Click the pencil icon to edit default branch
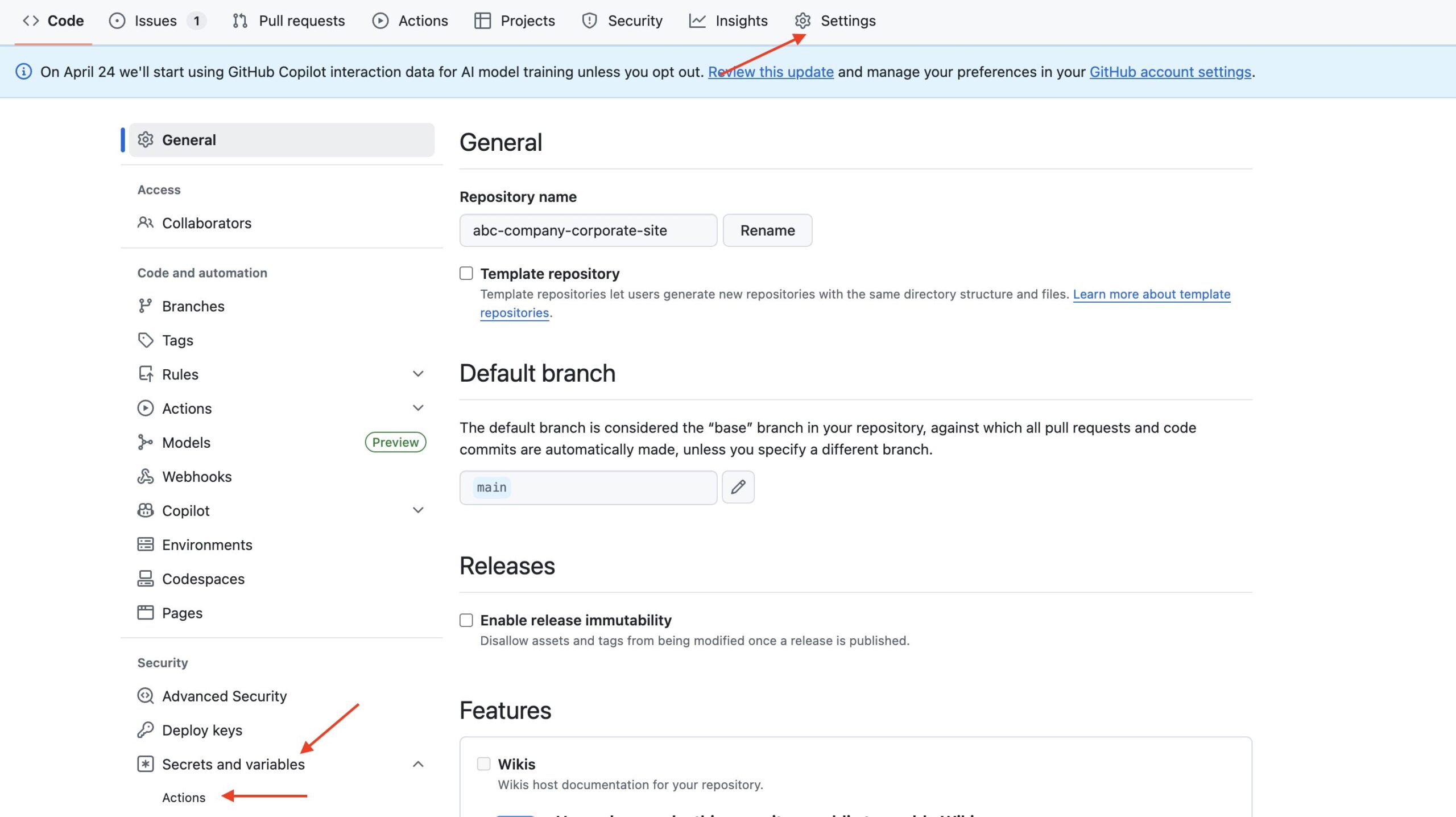1456x817 pixels. (738, 487)
